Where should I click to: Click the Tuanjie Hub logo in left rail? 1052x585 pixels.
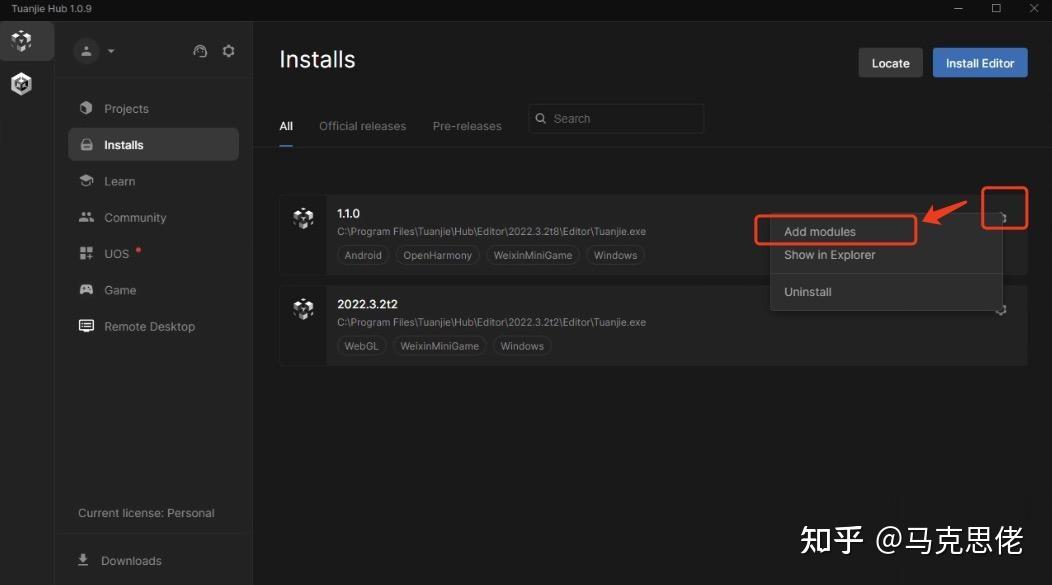click(21, 41)
